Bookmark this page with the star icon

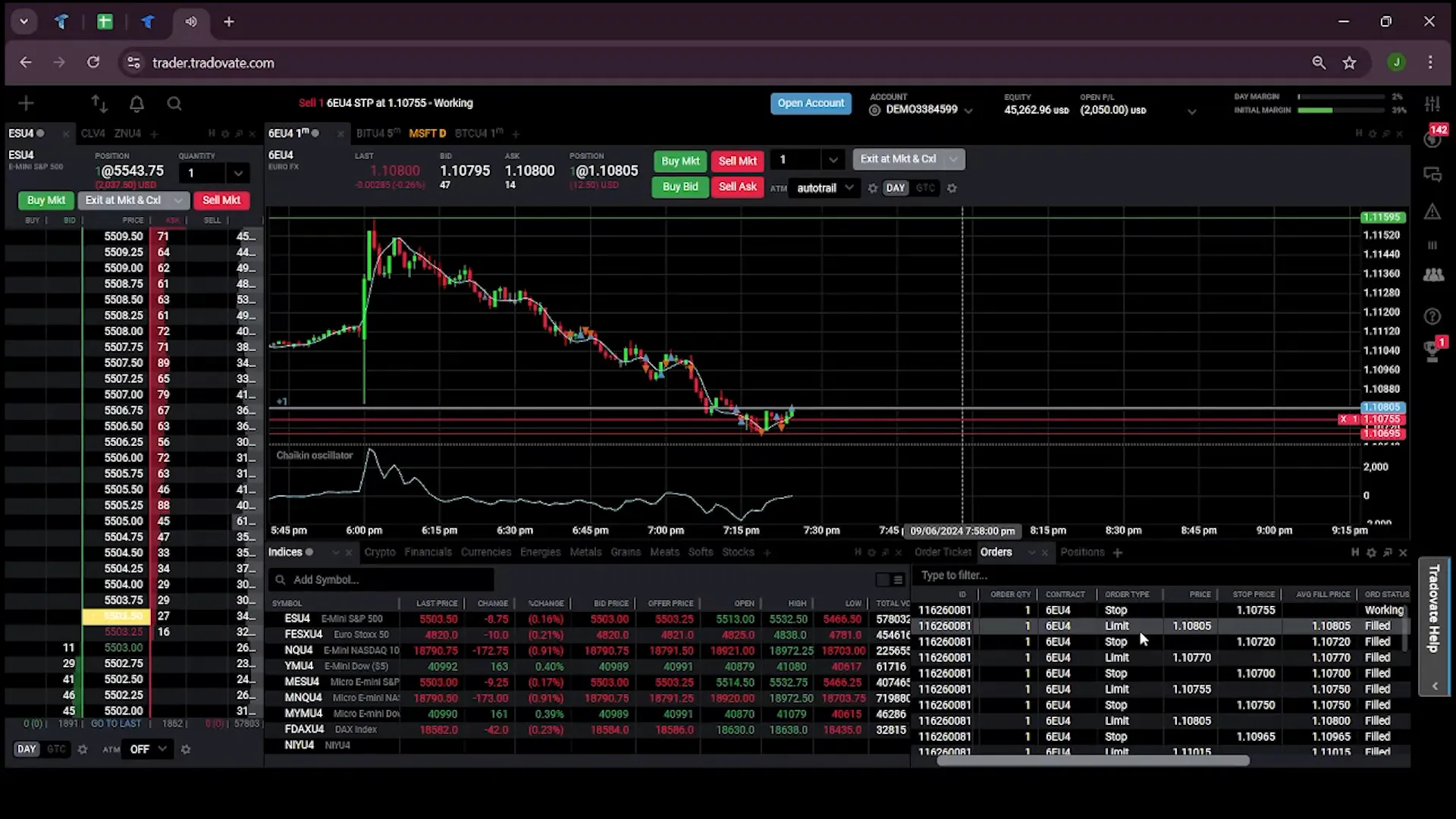point(1349,63)
